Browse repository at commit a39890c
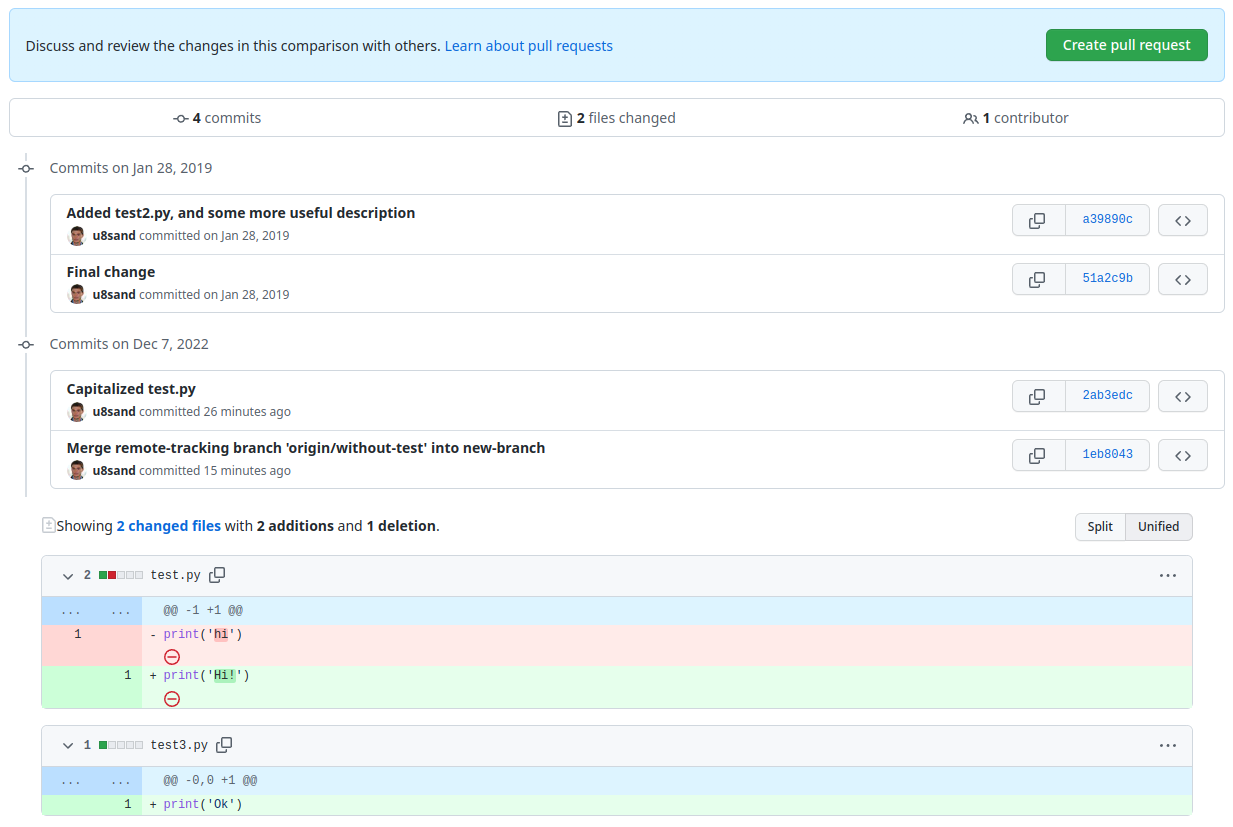Screen dimensions: 1233x827 1182,220
